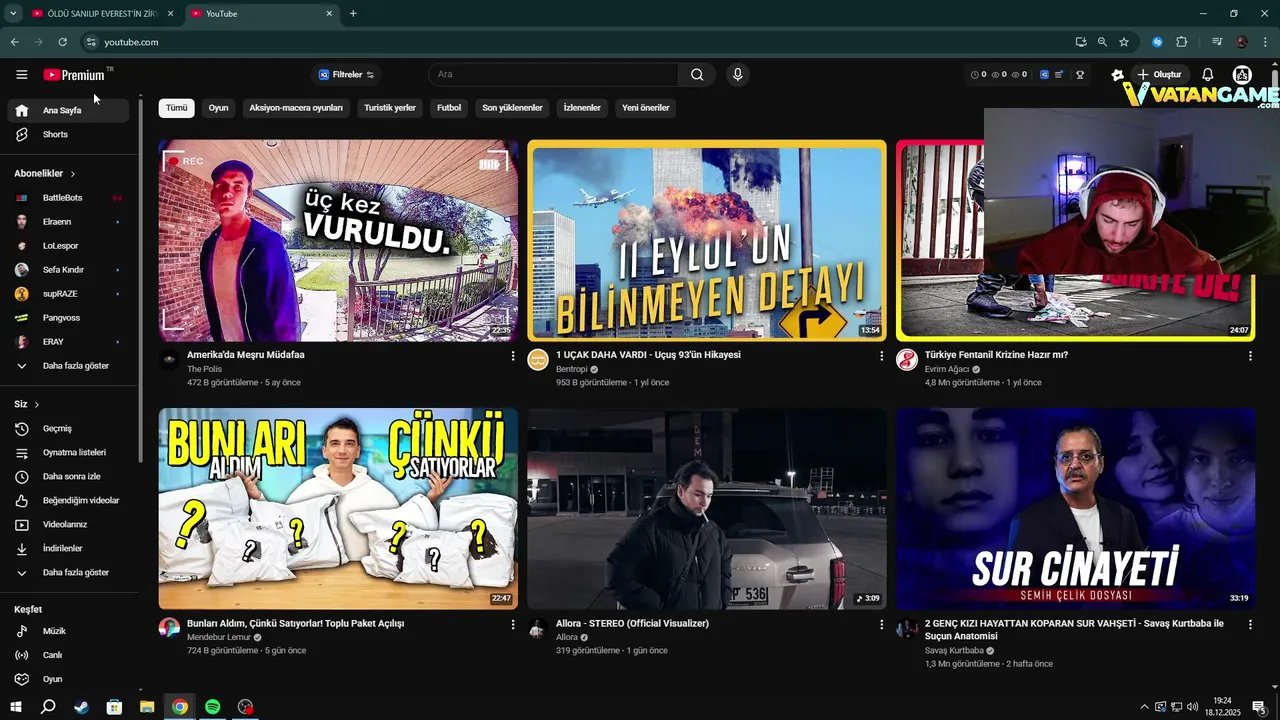Screen dimensions: 1280x720
Task: Open Beğendiğim videolar
Action: pos(68,501)
